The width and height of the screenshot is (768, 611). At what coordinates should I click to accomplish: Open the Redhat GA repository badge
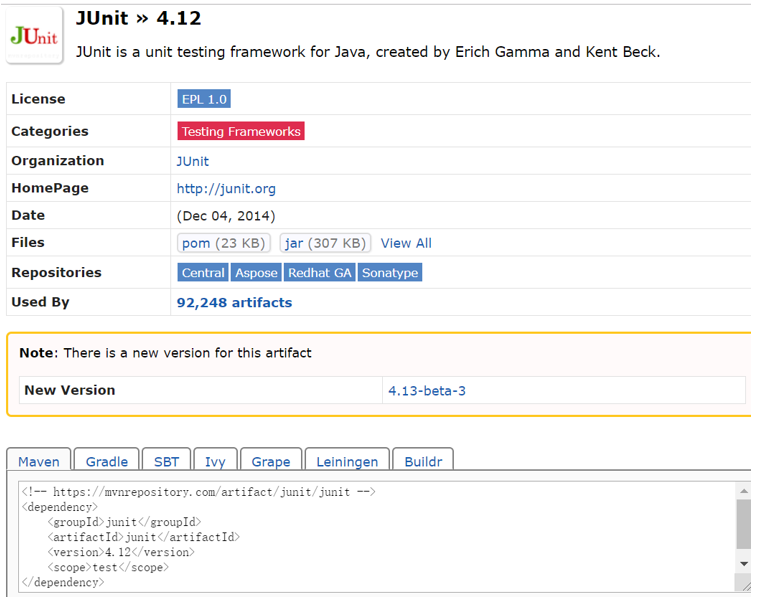pyautogui.click(x=319, y=272)
